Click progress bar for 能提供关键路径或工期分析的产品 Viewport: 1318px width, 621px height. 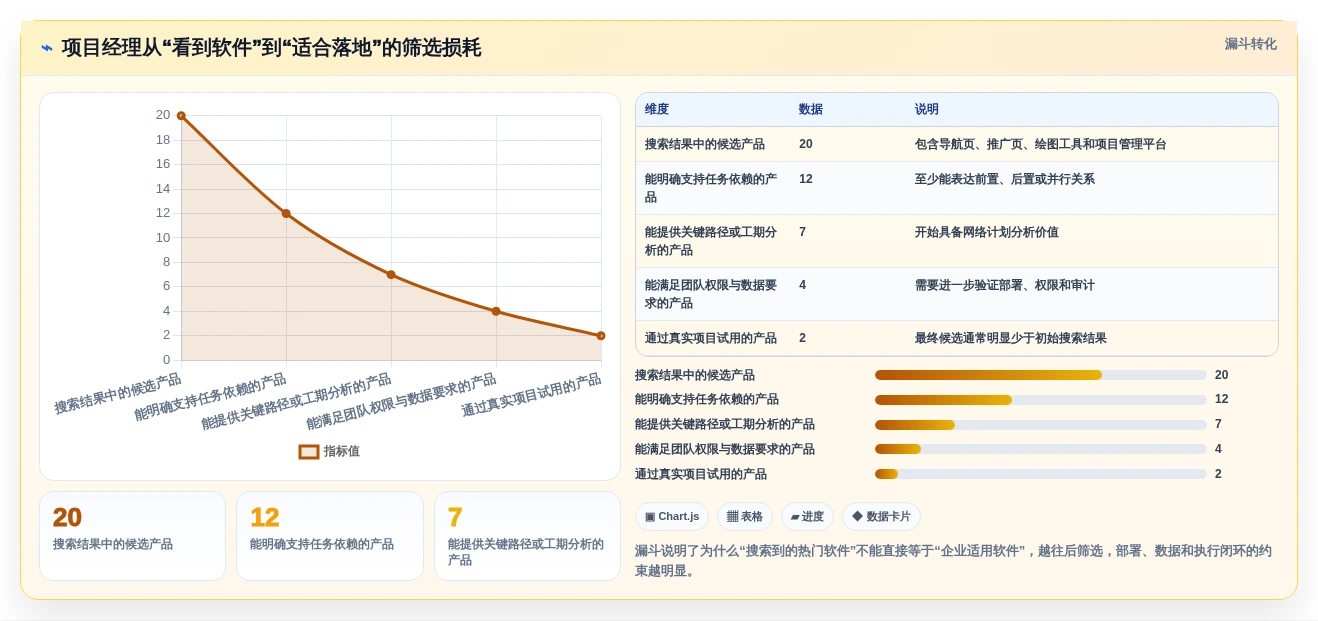coord(1041,424)
